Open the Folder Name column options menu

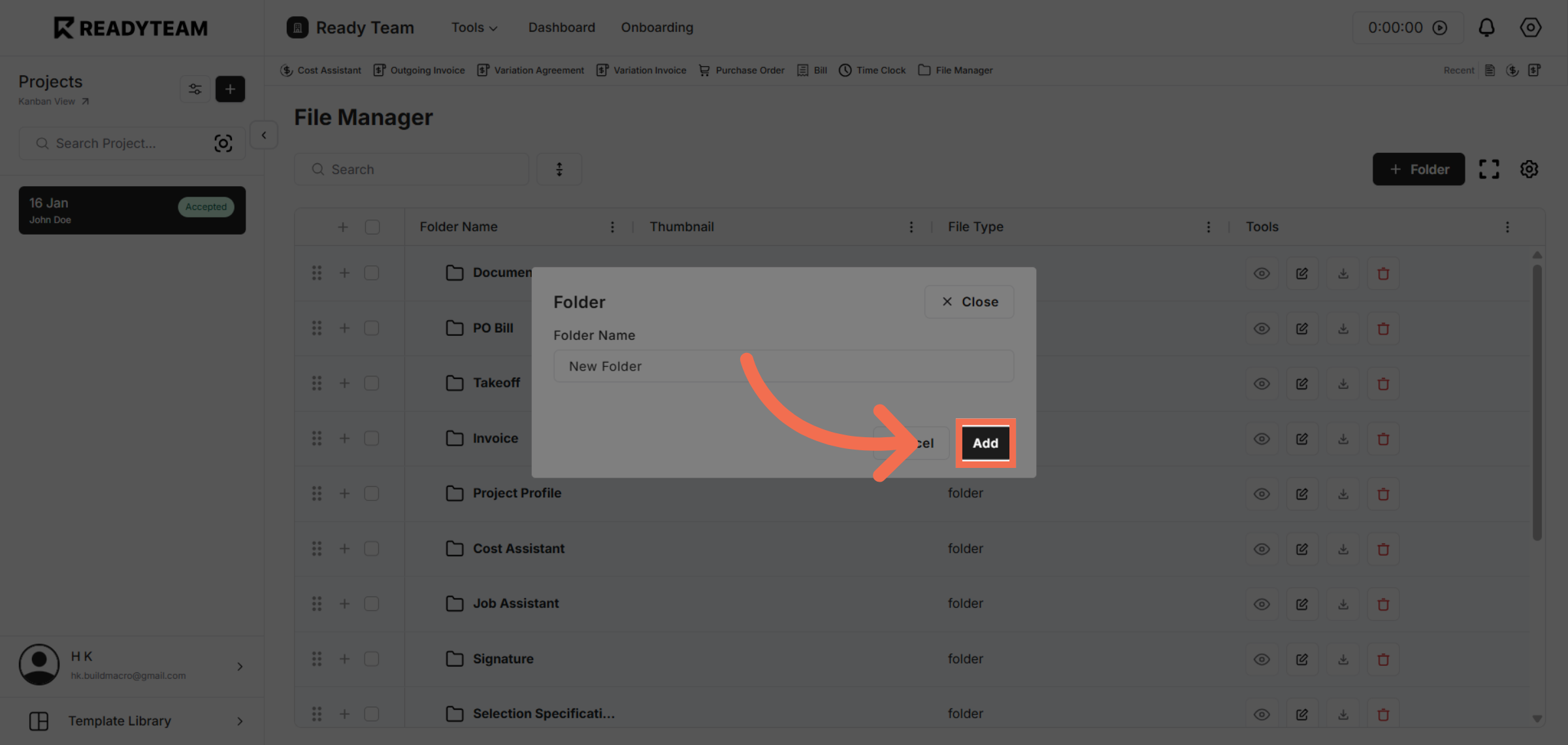(x=612, y=226)
